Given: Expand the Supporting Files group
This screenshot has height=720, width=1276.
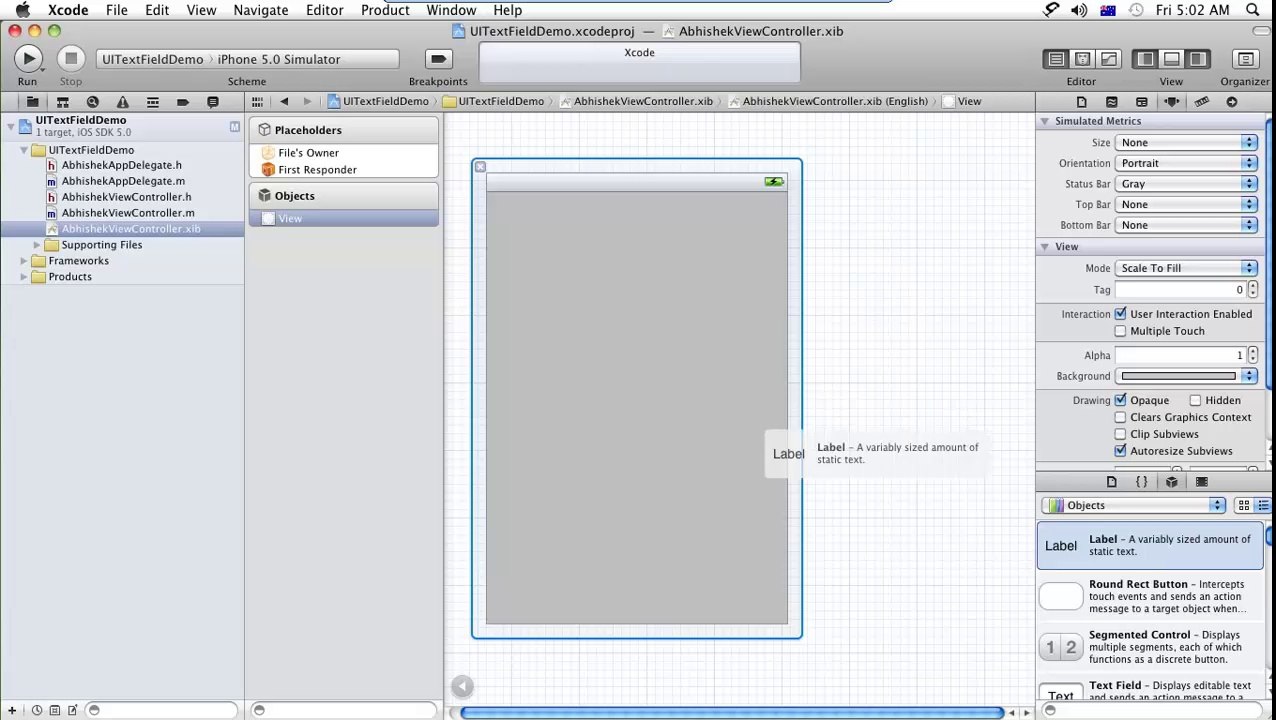Looking at the screenshot, I should (37, 245).
